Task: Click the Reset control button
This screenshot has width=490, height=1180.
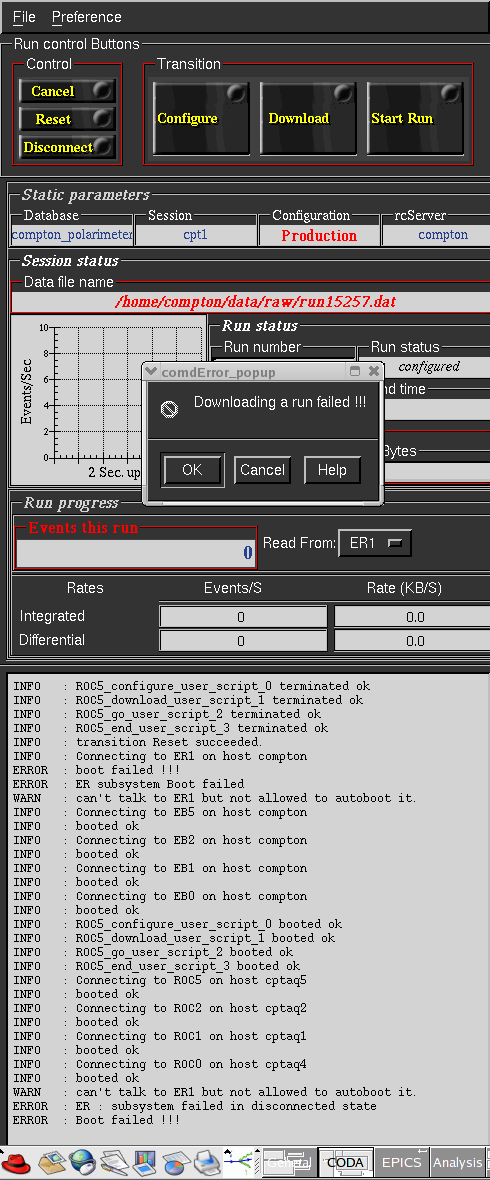Action: (68, 119)
